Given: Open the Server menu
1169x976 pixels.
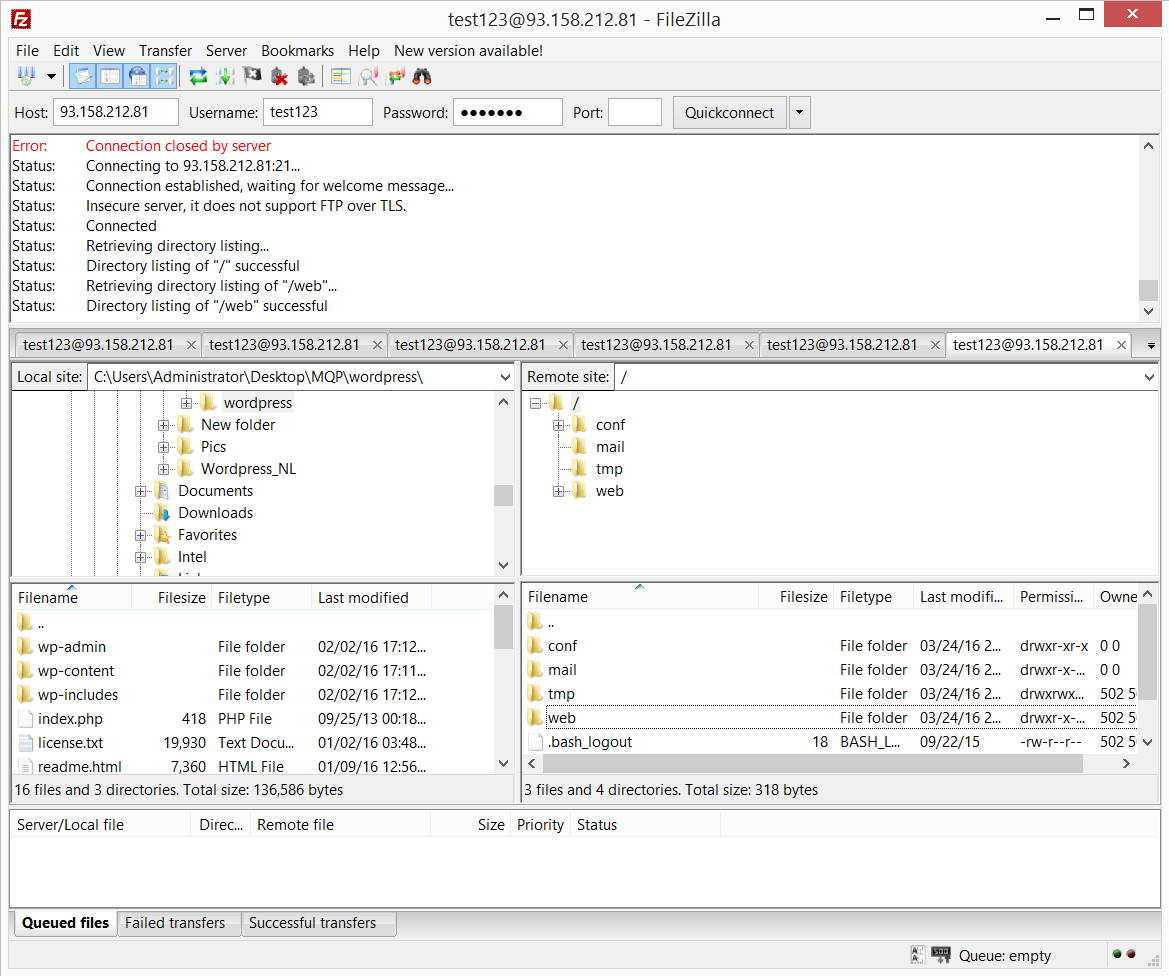Looking at the screenshot, I should [x=226, y=51].
